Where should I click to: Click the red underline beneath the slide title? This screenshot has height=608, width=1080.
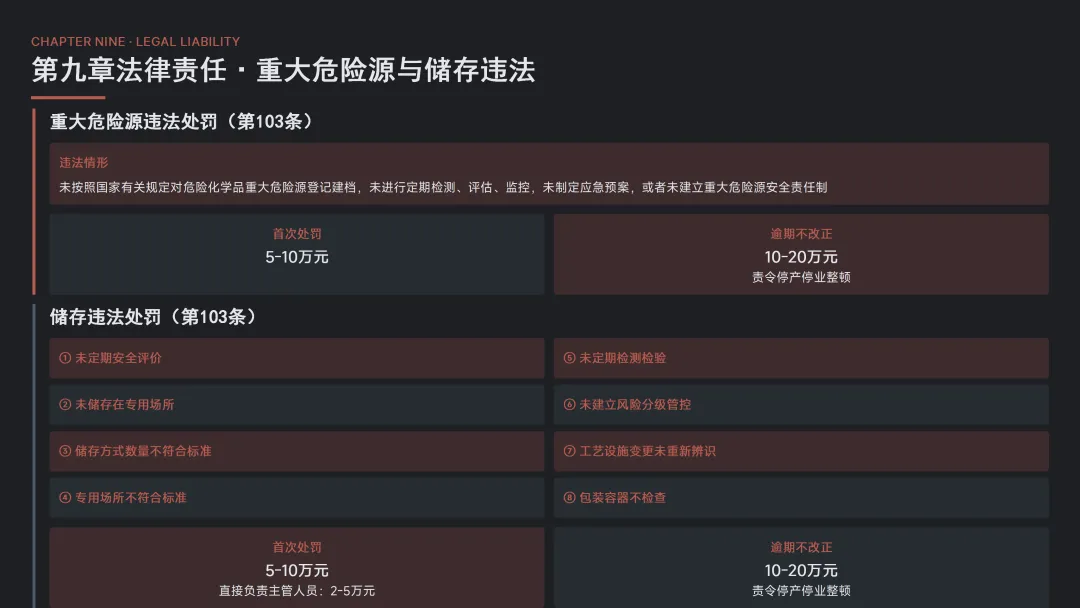coord(68,98)
